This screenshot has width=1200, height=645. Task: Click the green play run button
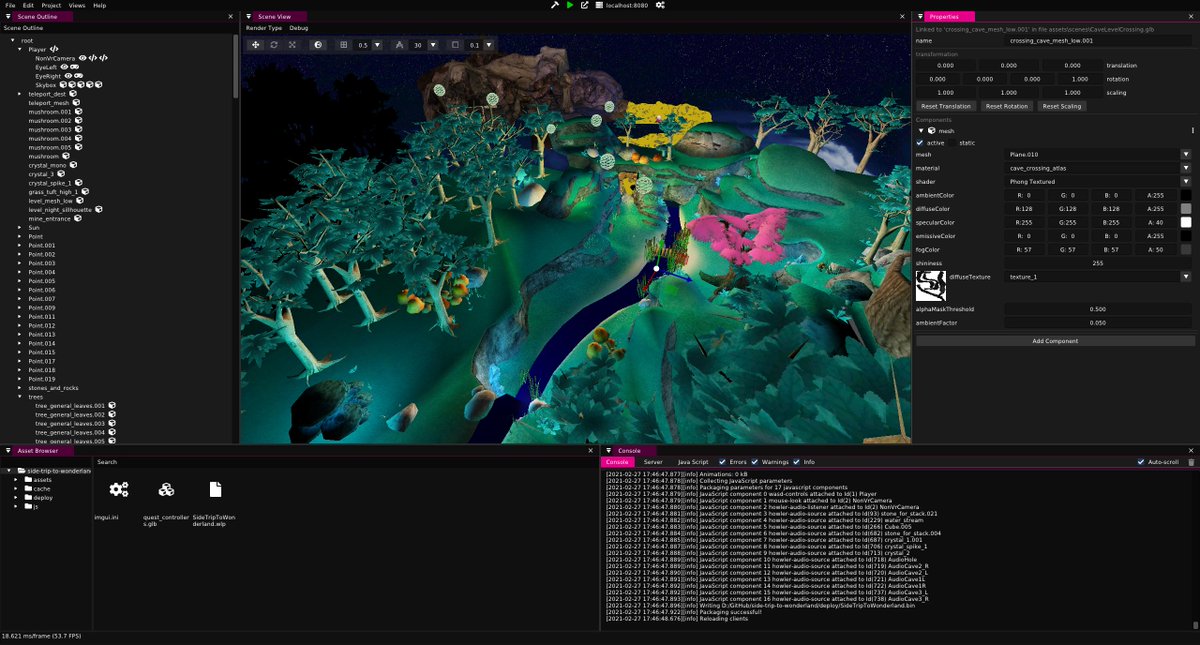pos(570,5)
